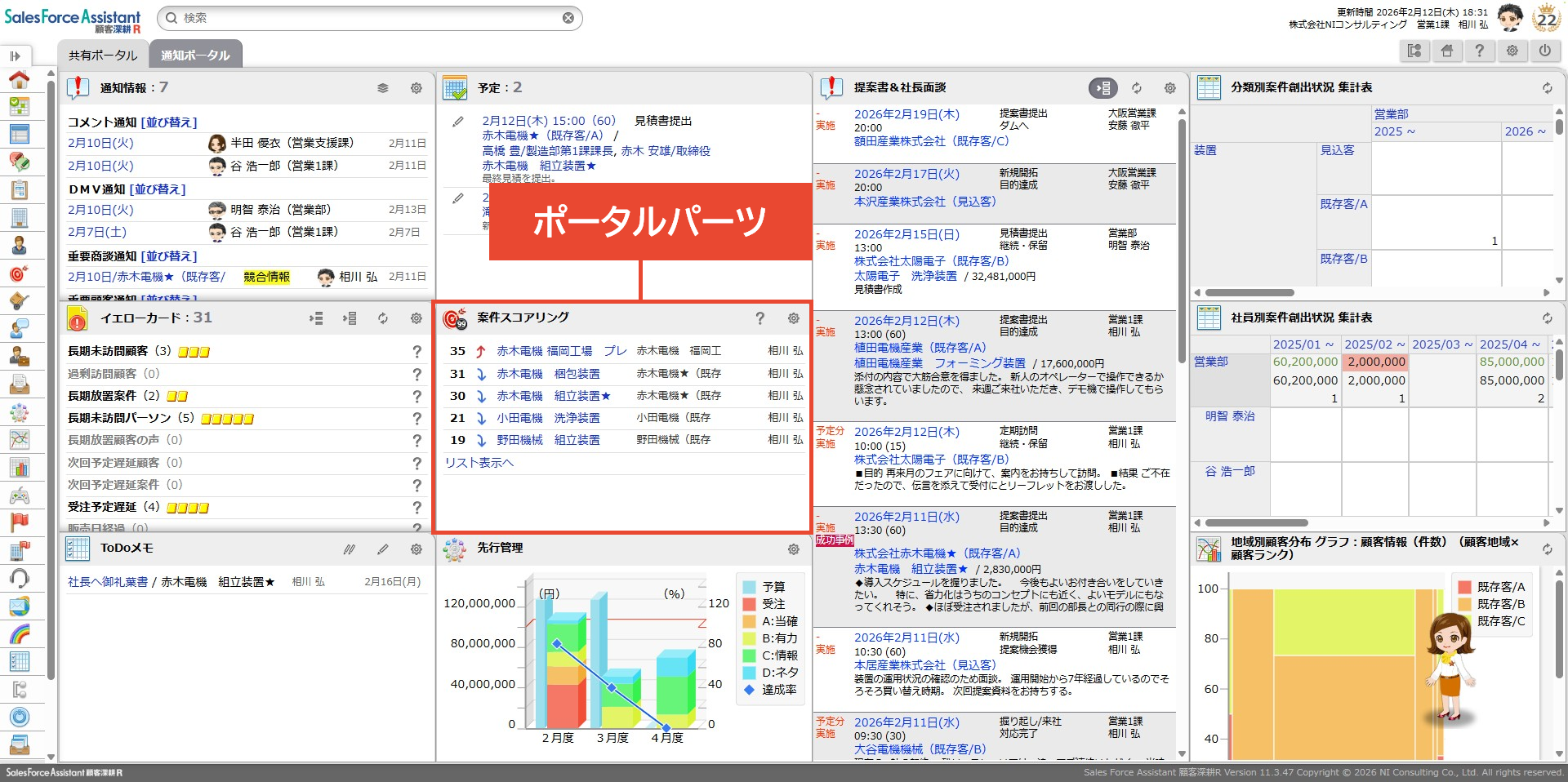Toggle 既存客/A legend in the region chart

tap(1491, 587)
